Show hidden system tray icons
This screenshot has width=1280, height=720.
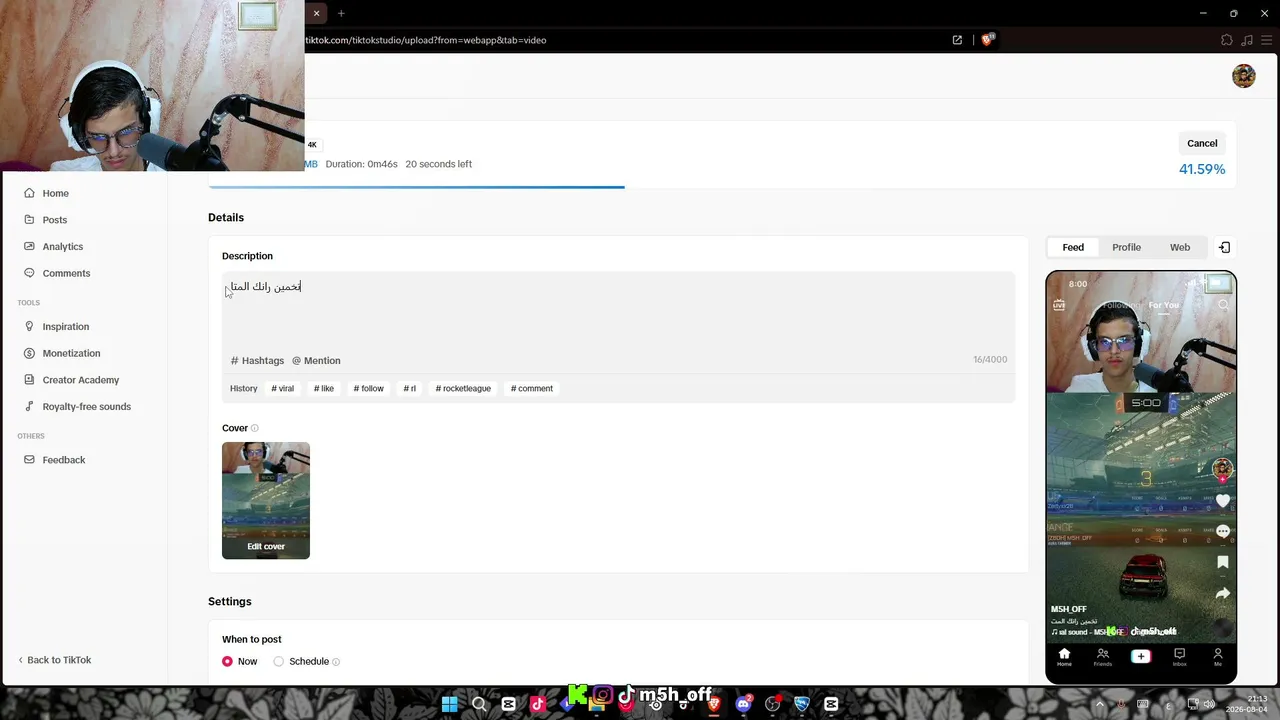(1099, 704)
